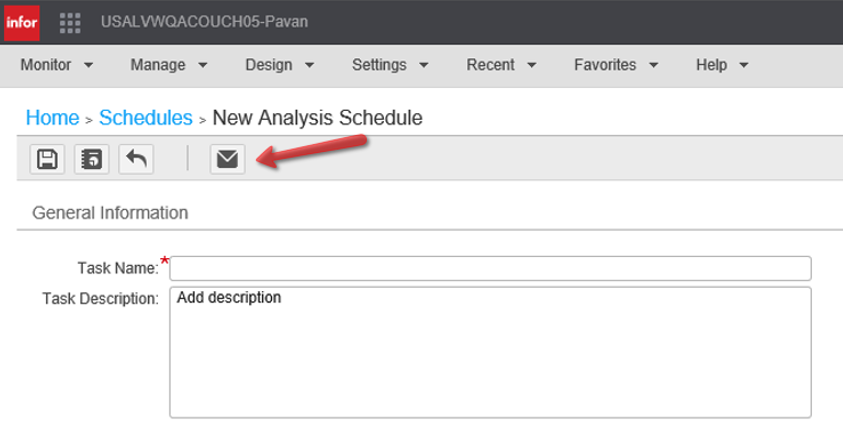The width and height of the screenshot is (843, 431).
Task: Open the Favorites menu
Action: pos(616,65)
